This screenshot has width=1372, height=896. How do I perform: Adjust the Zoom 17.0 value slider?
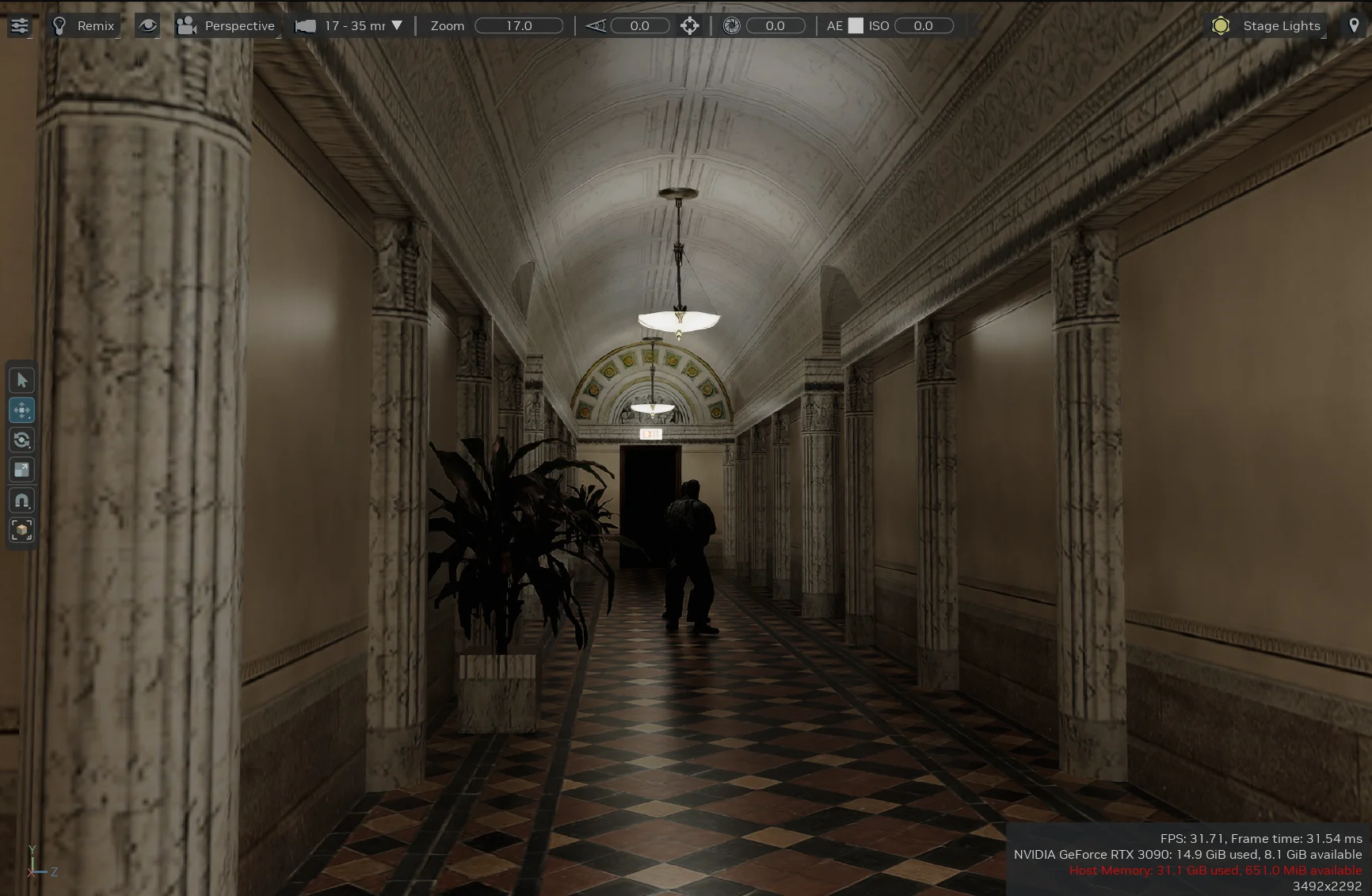coord(519,25)
